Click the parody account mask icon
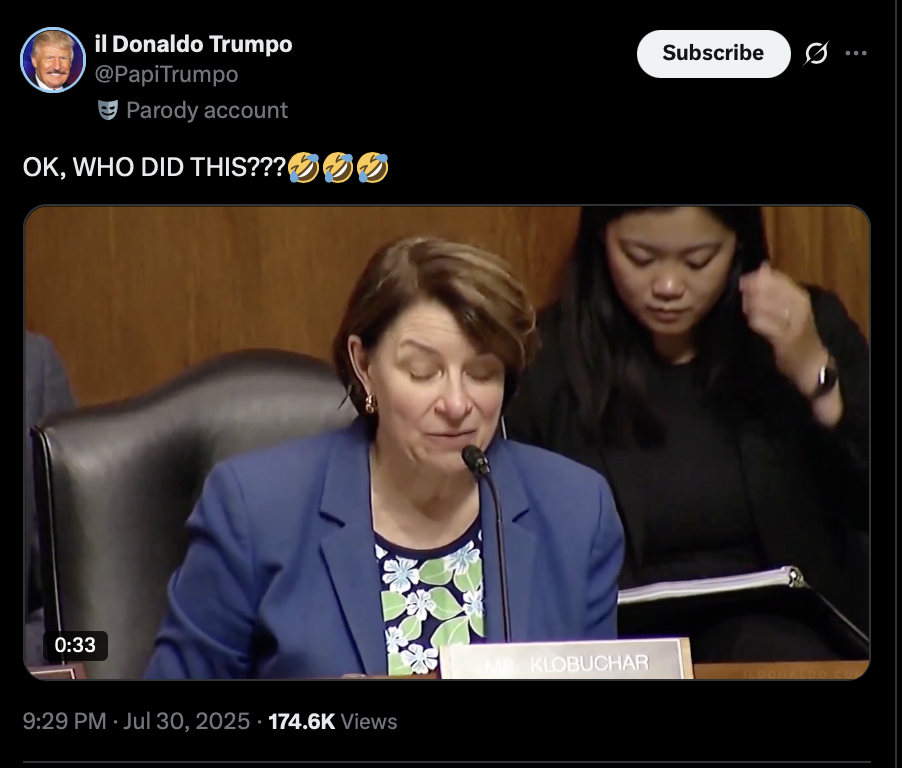Screen dimensions: 902x768 click(108, 110)
